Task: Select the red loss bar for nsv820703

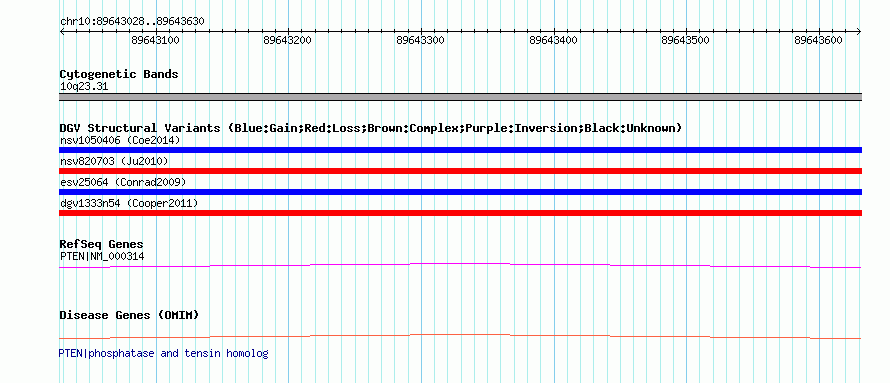Action: (x=460, y=171)
